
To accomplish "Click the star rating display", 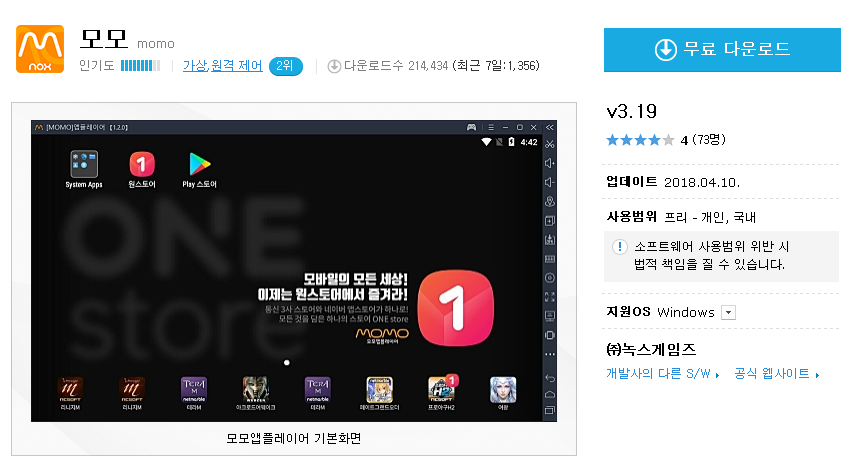I will [x=640, y=140].
